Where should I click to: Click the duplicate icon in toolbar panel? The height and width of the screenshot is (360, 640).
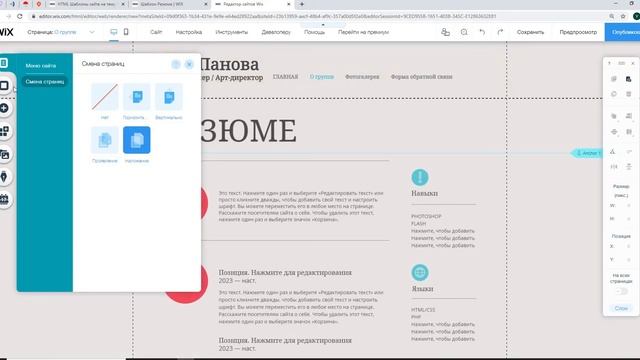(613, 94)
